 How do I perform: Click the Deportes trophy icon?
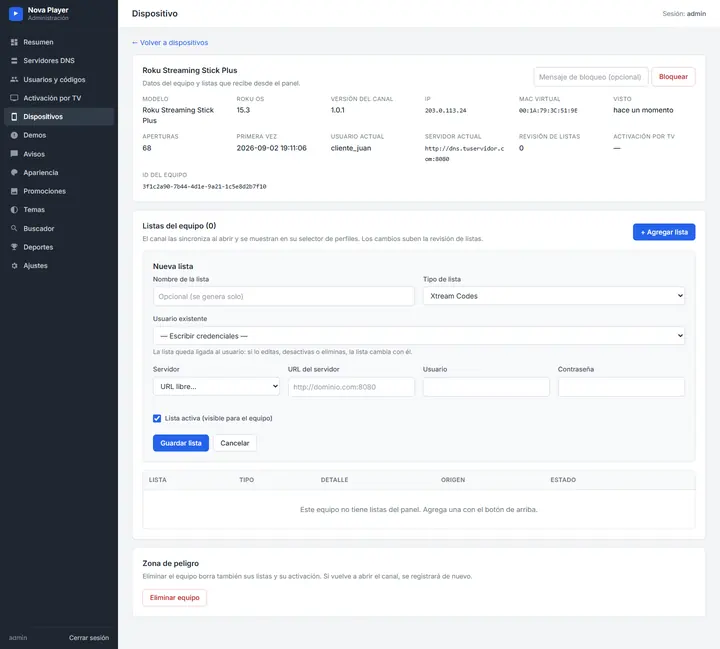tap(14, 247)
